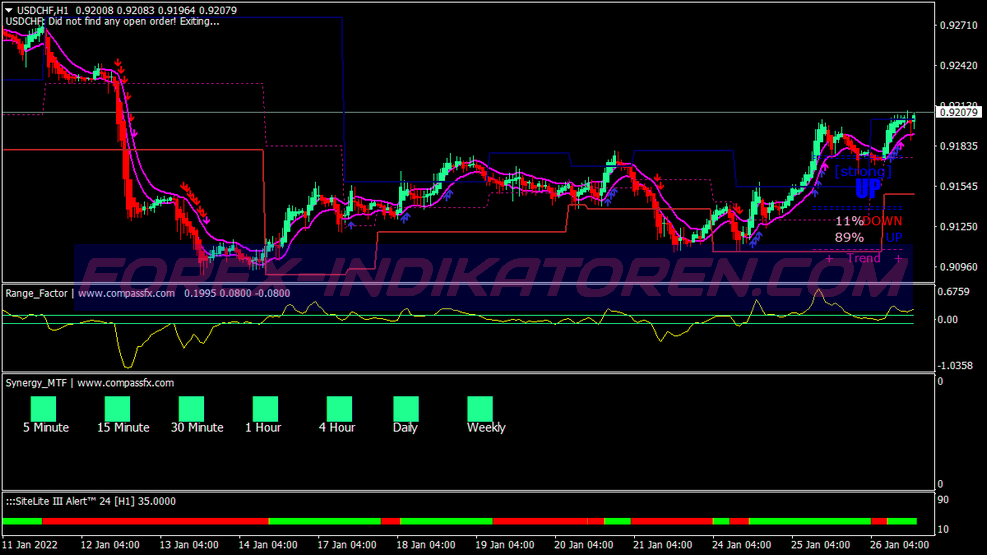Click the 0.91545 price axis label

[x=958, y=186]
